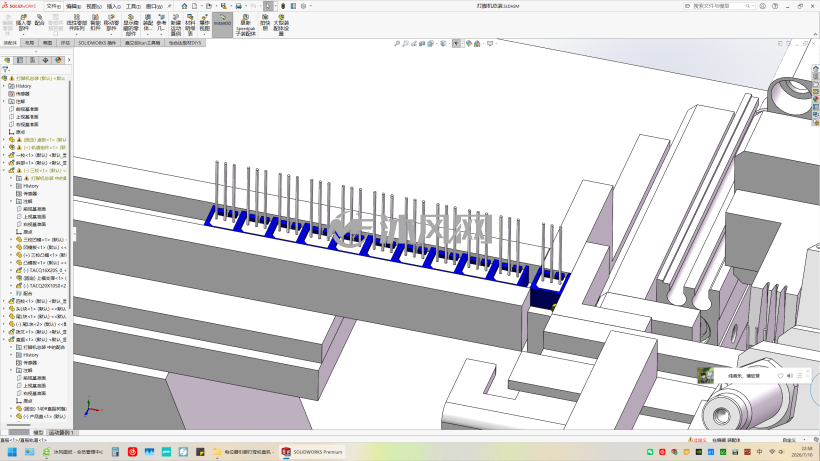Toggle the Instant3D button
This screenshot has width=820, height=461.
222,23
